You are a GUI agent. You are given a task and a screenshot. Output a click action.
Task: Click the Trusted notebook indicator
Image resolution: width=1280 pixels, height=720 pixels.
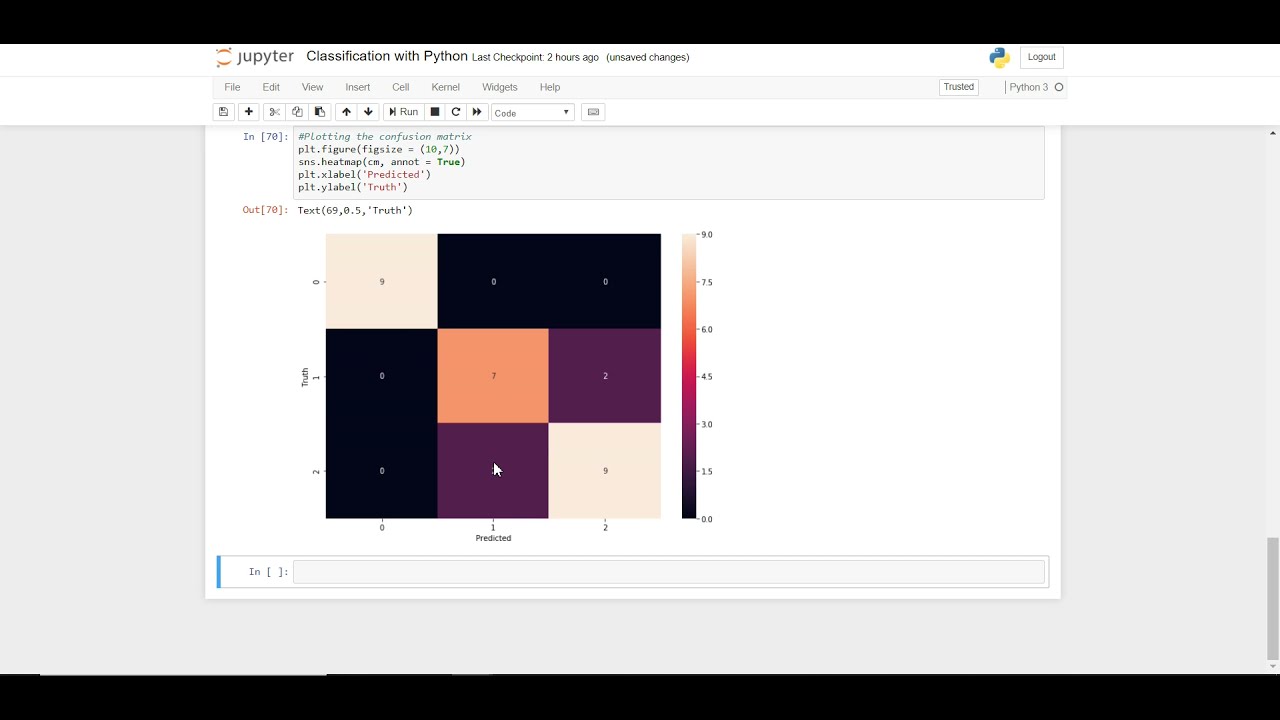(958, 87)
